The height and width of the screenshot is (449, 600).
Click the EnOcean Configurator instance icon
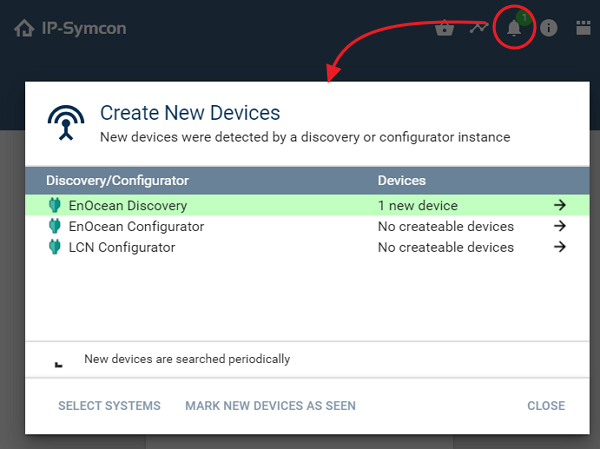pyautogui.click(x=55, y=227)
